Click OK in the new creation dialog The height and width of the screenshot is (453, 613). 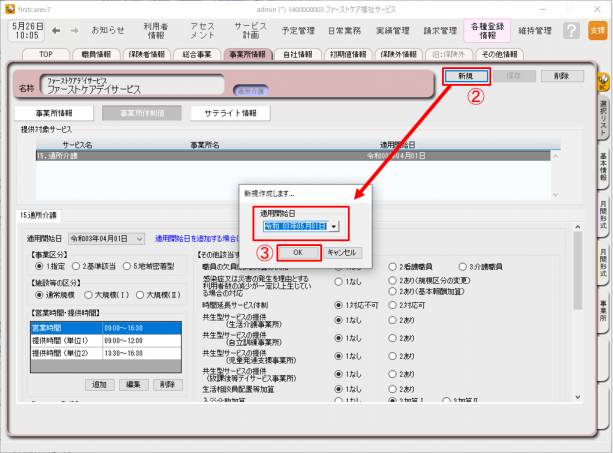(x=297, y=253)
